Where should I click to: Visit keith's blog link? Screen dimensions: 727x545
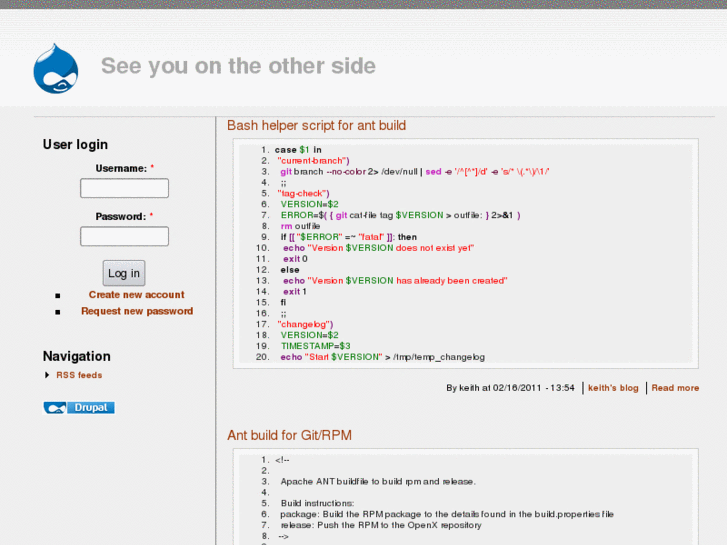click(613, 388)
